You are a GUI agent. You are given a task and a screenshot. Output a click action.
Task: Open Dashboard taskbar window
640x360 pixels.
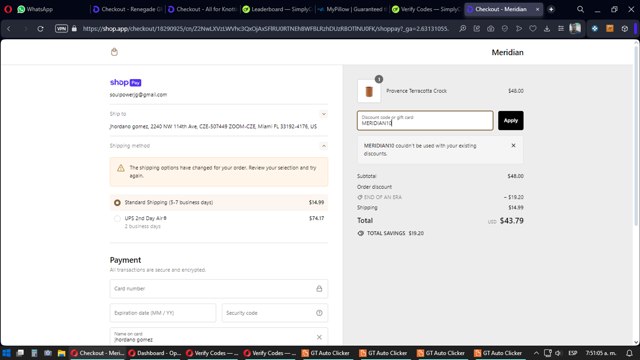[155, 353]
